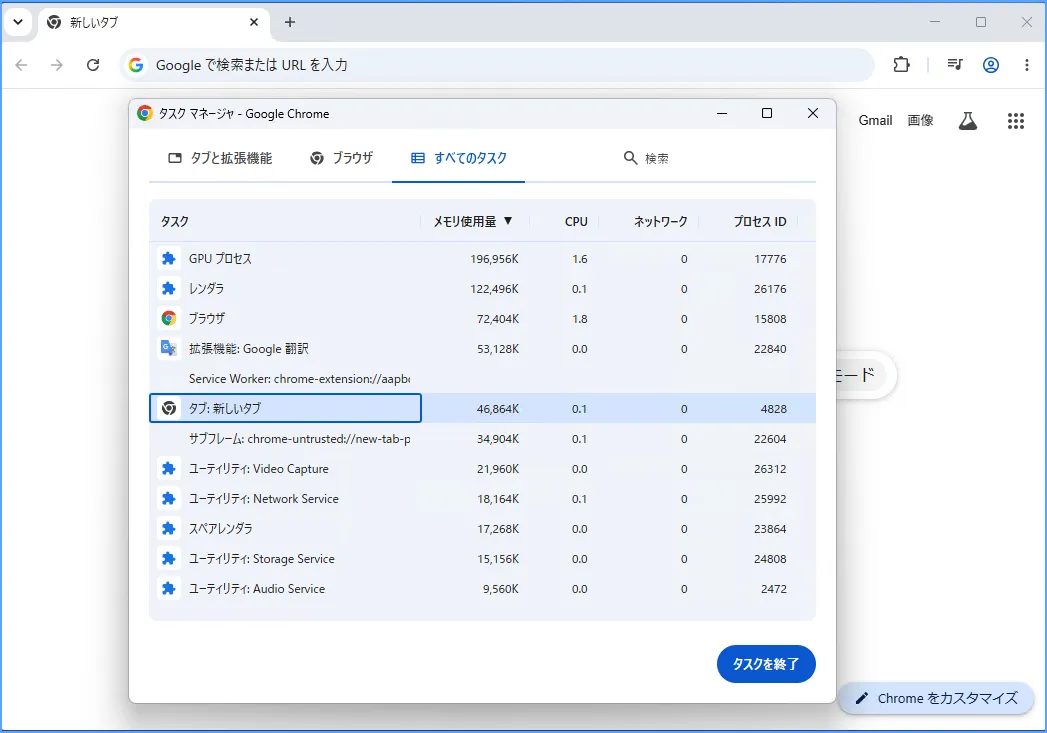Click the Storage Service utility icon

pyautogui.click(x=168, y=559)
